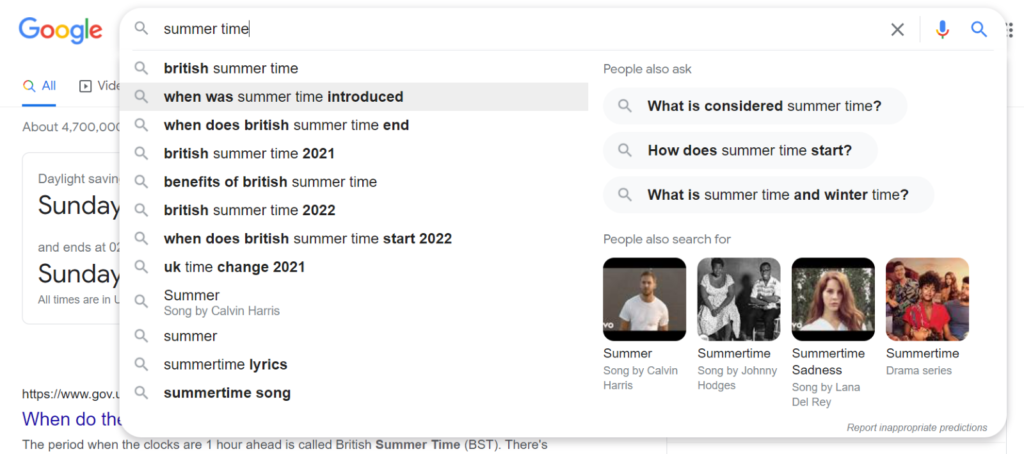Click the blue search magnifier button

pyautogui.click(x=978, y=29)
